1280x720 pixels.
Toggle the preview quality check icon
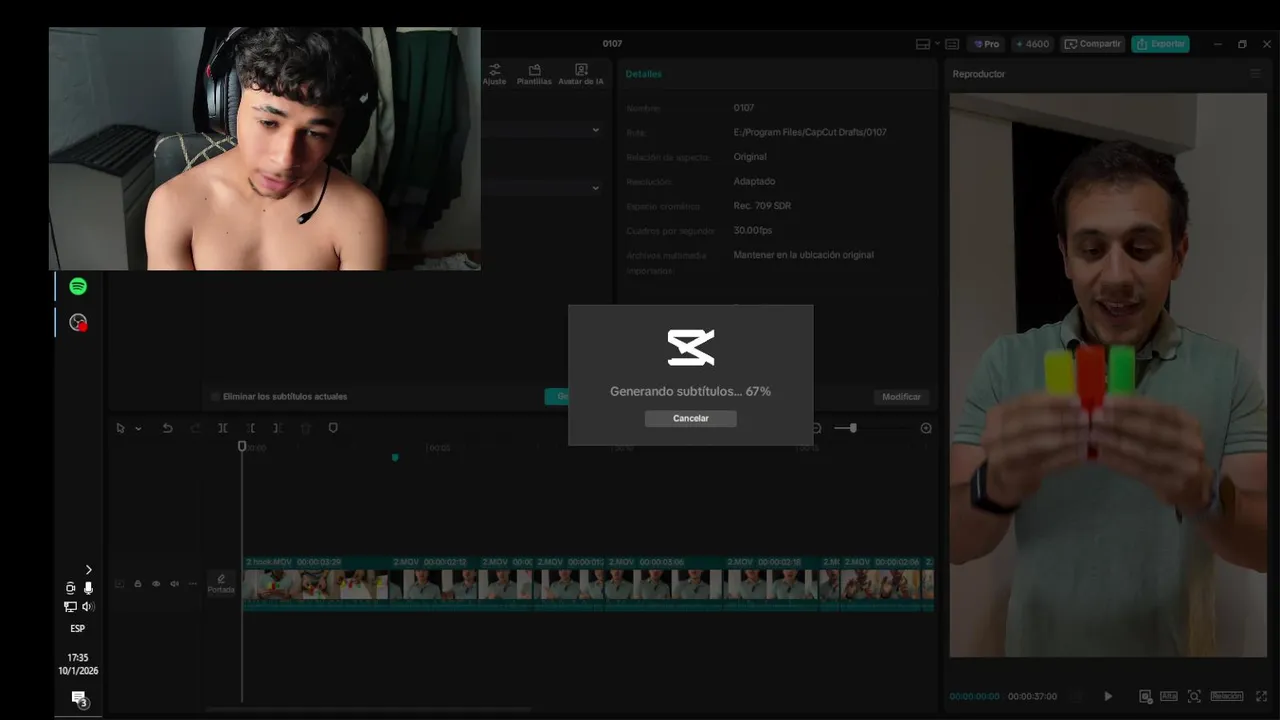[x=1146, y=696]
